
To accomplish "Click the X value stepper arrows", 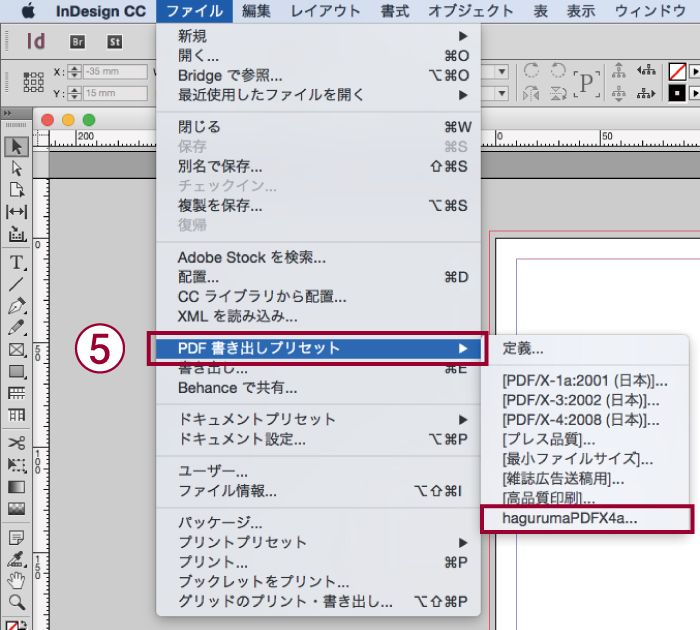I will (75, 71).
